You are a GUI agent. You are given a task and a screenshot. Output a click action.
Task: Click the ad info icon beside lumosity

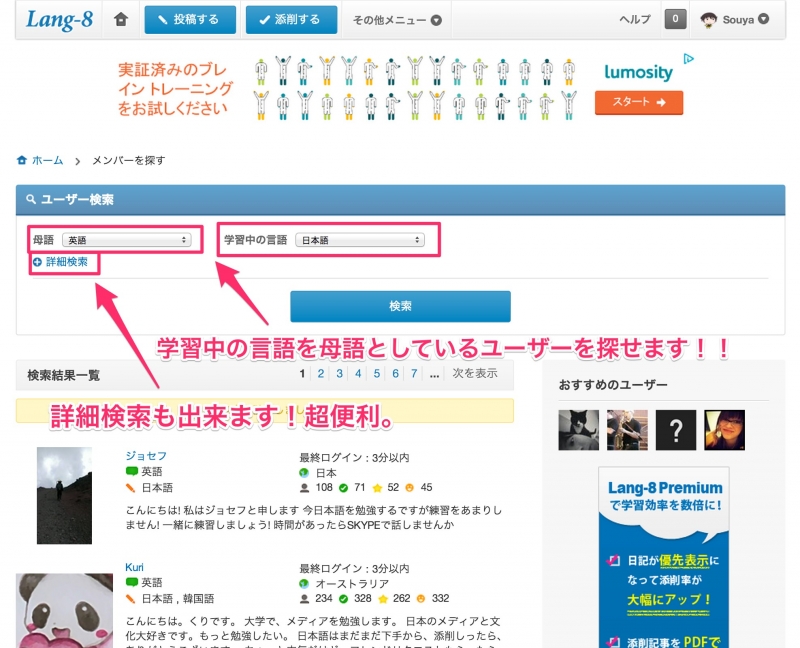pyautogui.click(x=688, y=59)
